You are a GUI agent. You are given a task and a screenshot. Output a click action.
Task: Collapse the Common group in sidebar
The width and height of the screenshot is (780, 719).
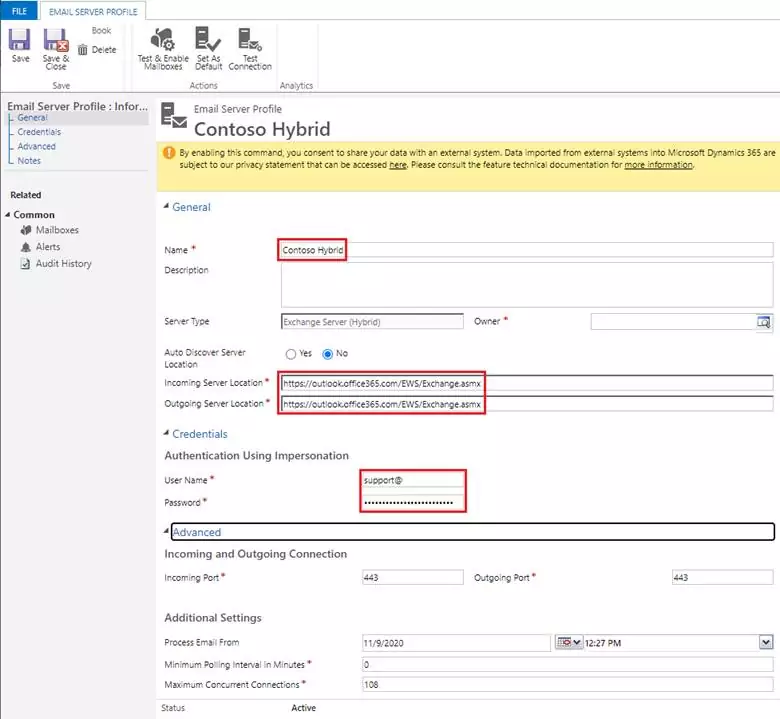click(x=7, y=214)
